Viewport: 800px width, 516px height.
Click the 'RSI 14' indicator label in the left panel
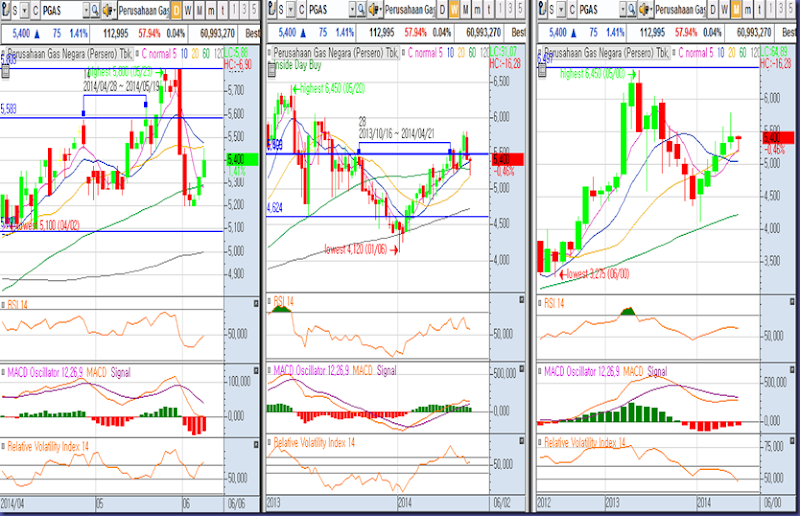17,305
